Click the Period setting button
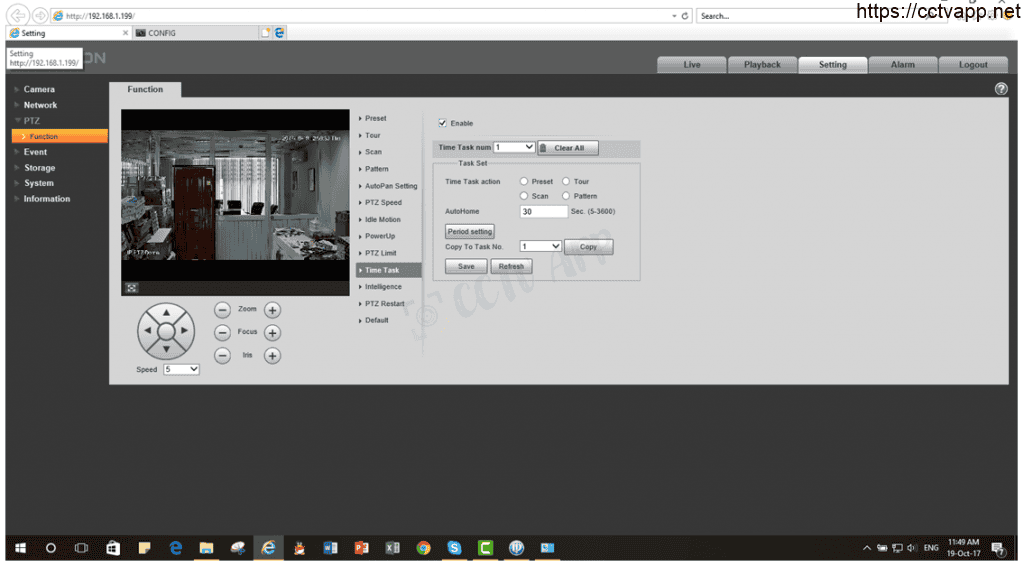1024x566 pixels. coord(470,231)
